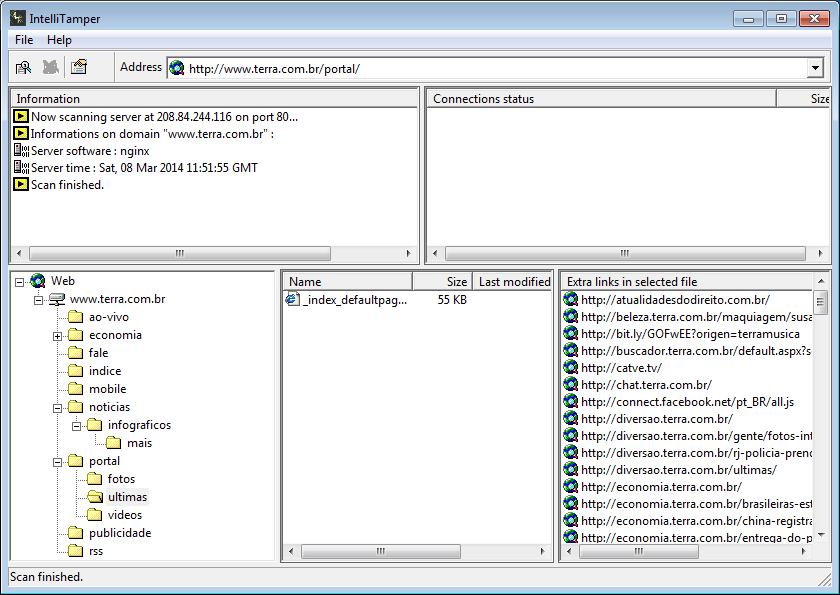This screenshot has height=595, width=840.
Task: Open the Address dropdown arrow
Action: click(x=815, y=68)
